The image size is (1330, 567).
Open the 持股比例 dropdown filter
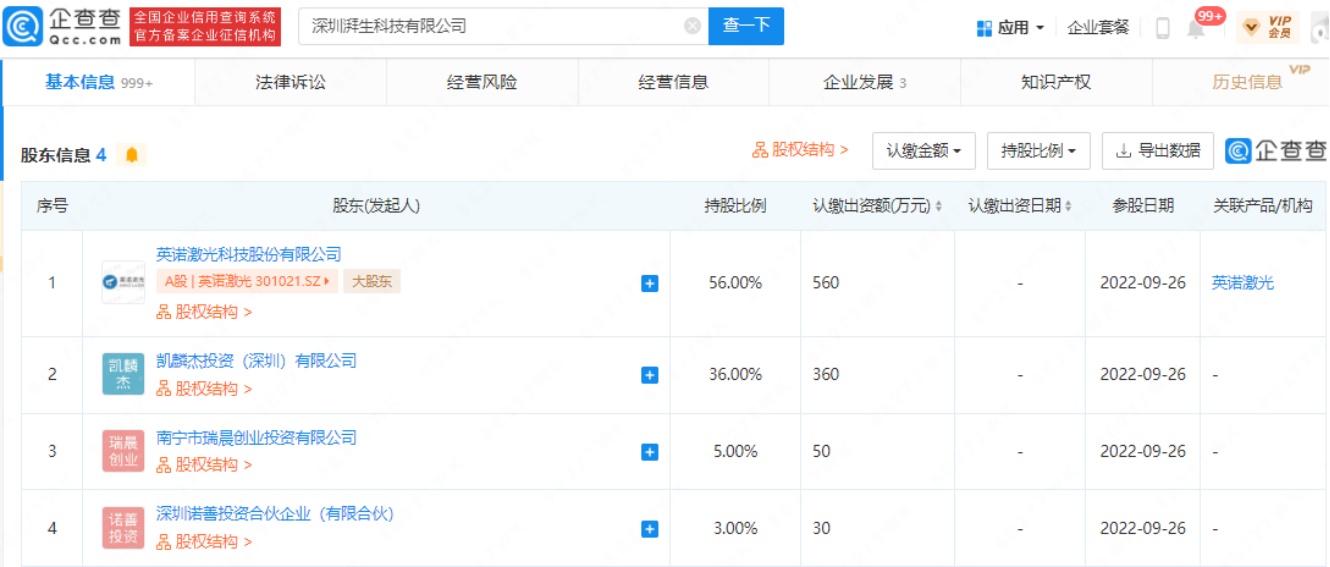(1038, 151)
